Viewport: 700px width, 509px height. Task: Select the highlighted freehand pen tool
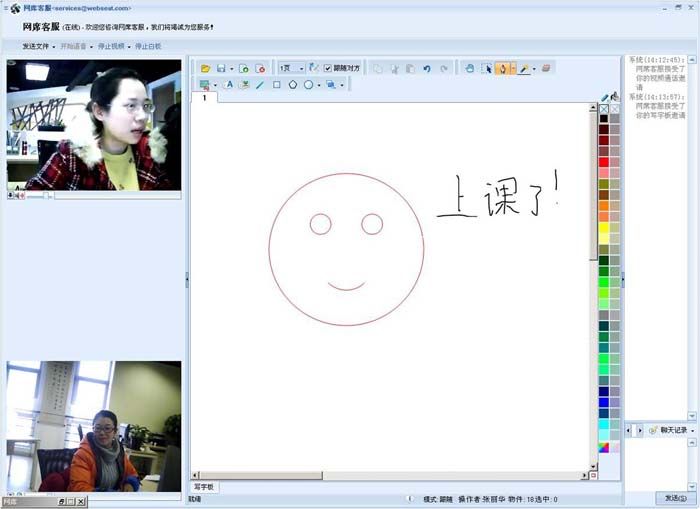tap(503, 68)
